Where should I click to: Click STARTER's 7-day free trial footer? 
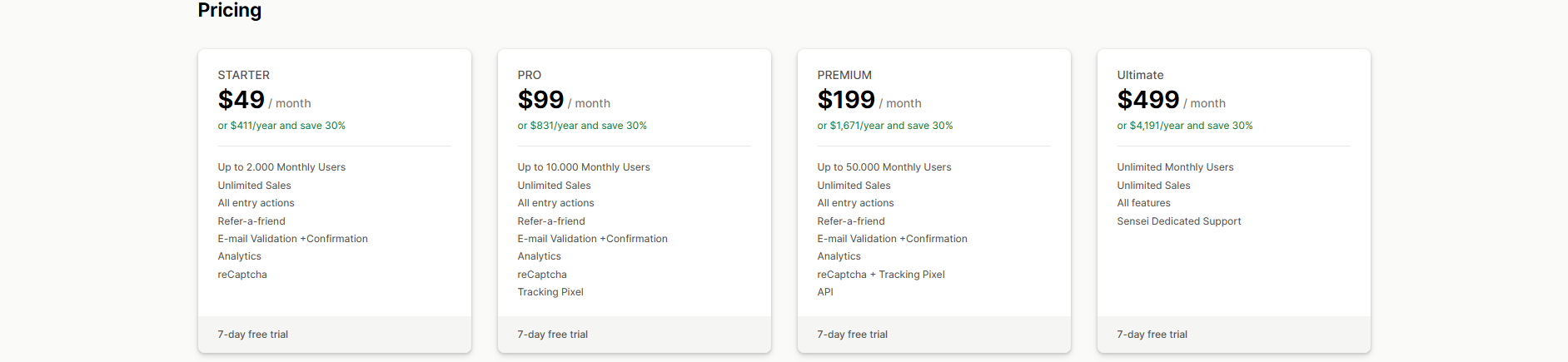[x=253, y=335]
